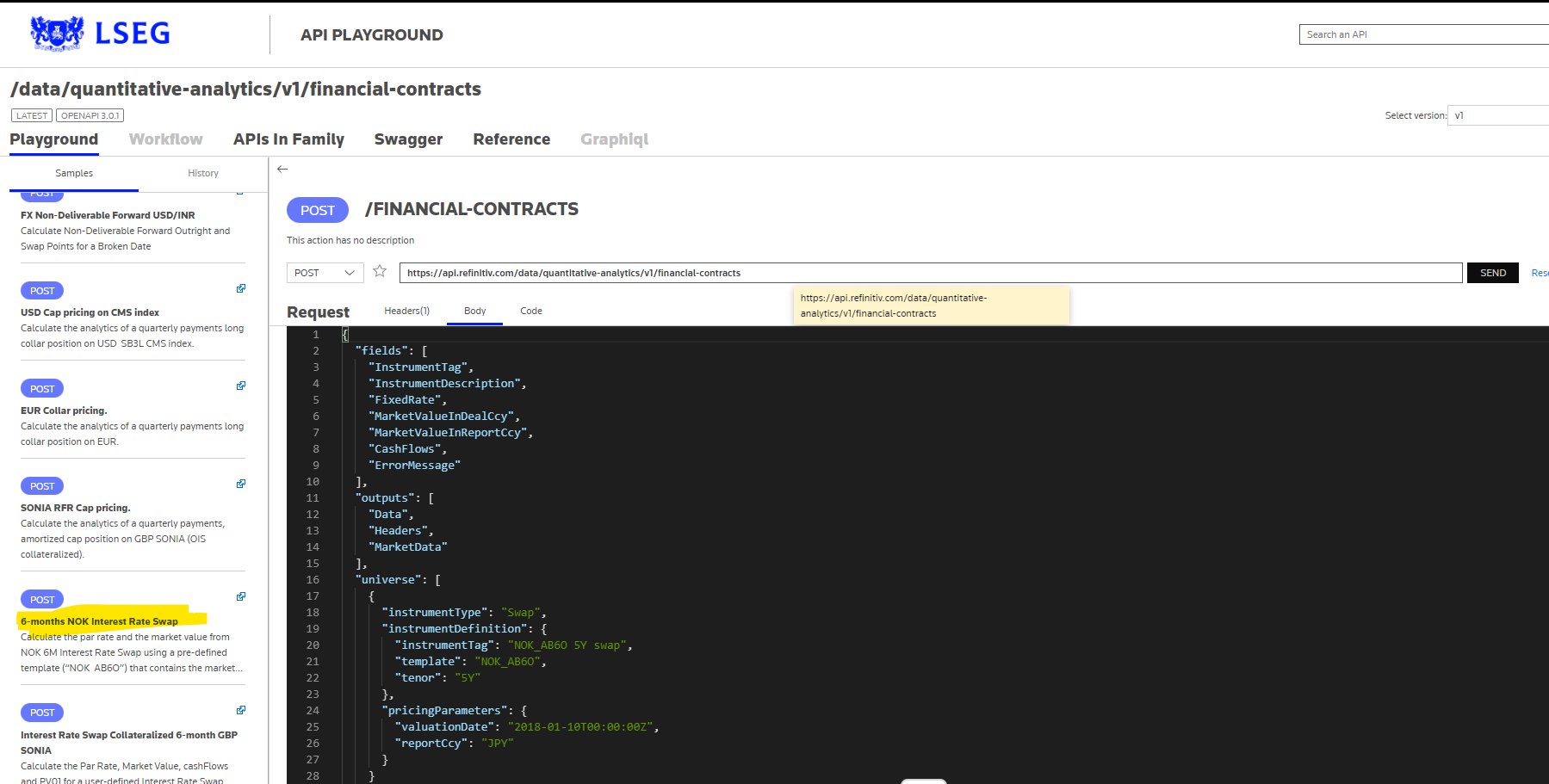
Task: Click the "JPY" reportCcy value
Action: pyautogui.click(x=497, y=743)
